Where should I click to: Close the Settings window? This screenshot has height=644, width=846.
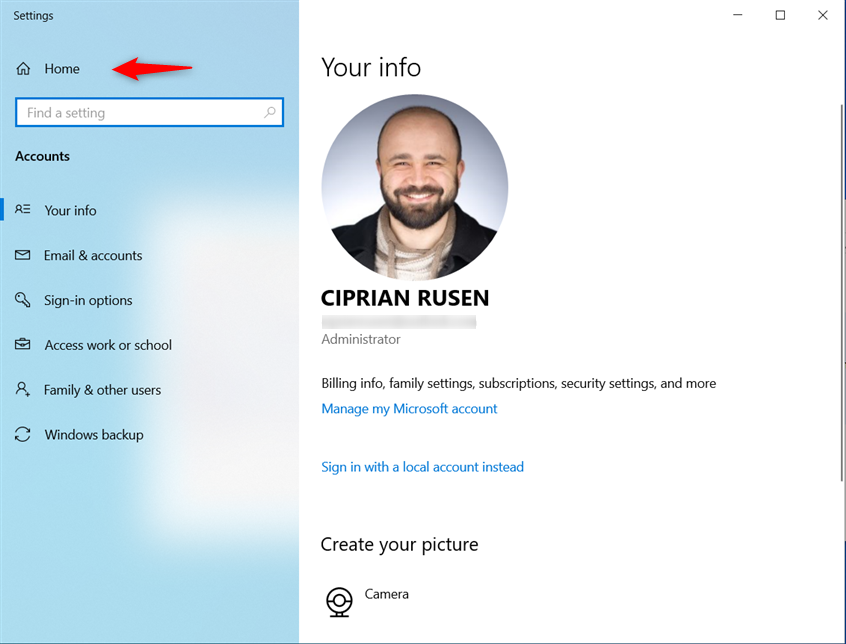823,15
